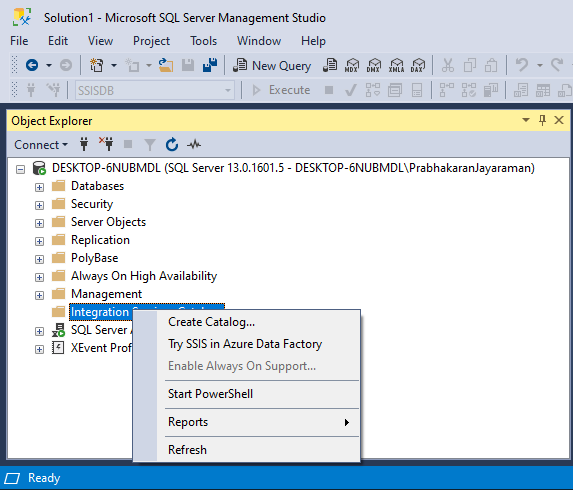573x490 pixels.
Task: Close the Object Explorer panel
Action: pyautogui.click(x=559, y=120)
